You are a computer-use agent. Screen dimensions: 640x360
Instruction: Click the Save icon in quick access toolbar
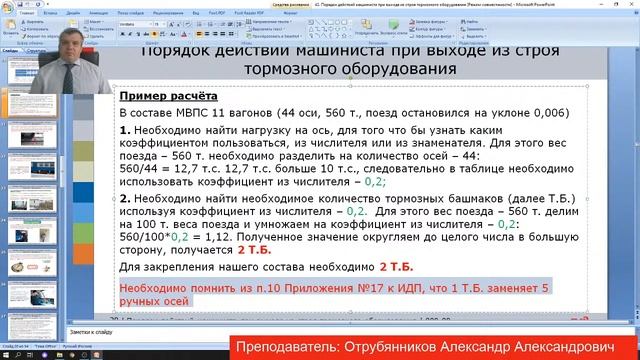coord(20,4)
